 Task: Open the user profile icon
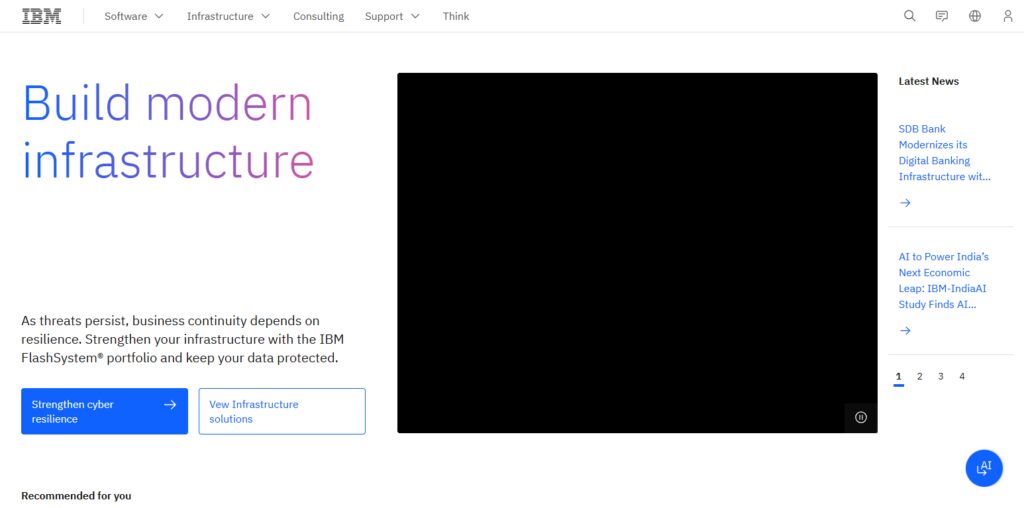pyautogui.click(x=1008, y=16)
